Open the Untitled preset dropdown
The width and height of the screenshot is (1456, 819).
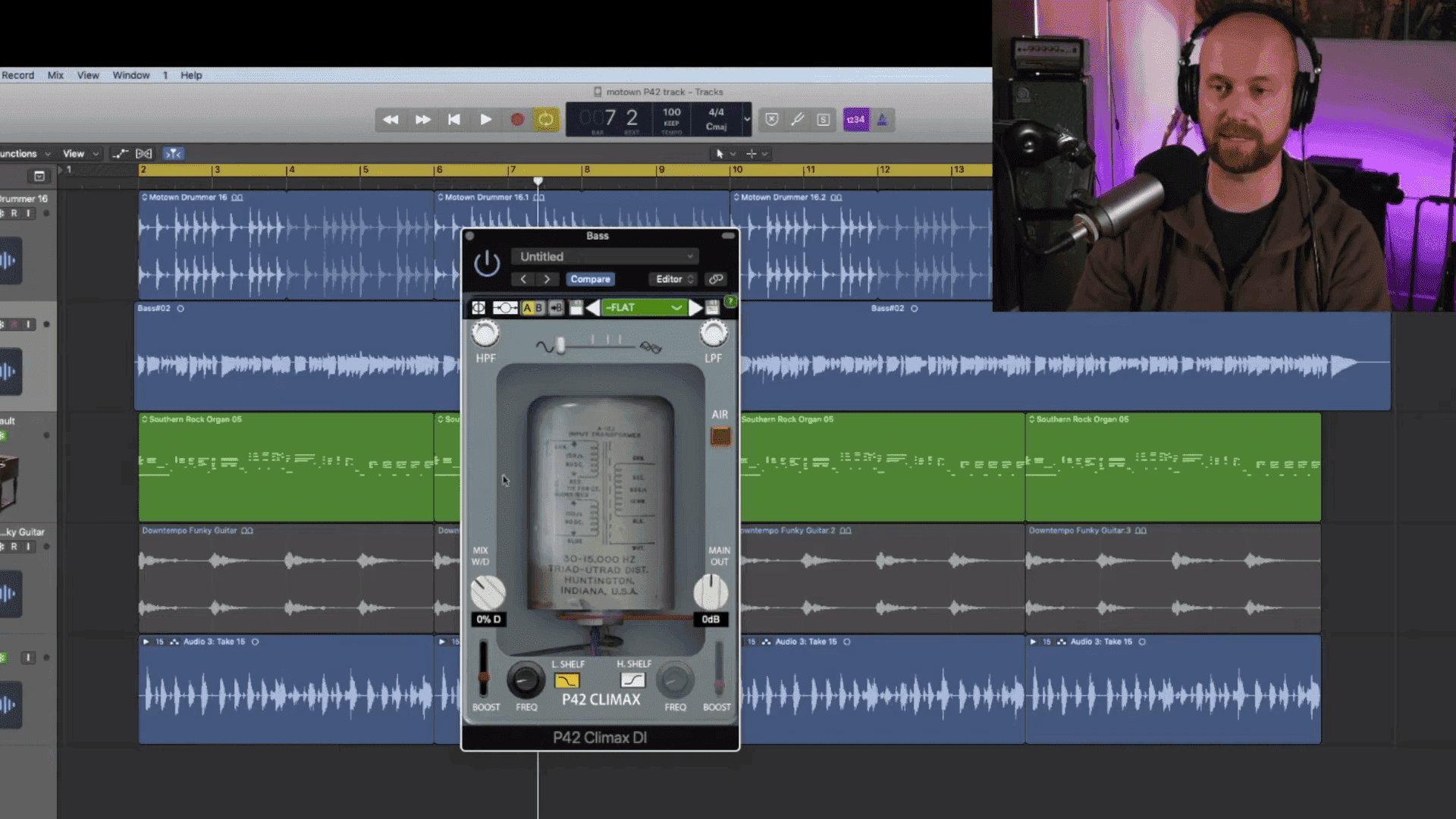tap(605, 256)
